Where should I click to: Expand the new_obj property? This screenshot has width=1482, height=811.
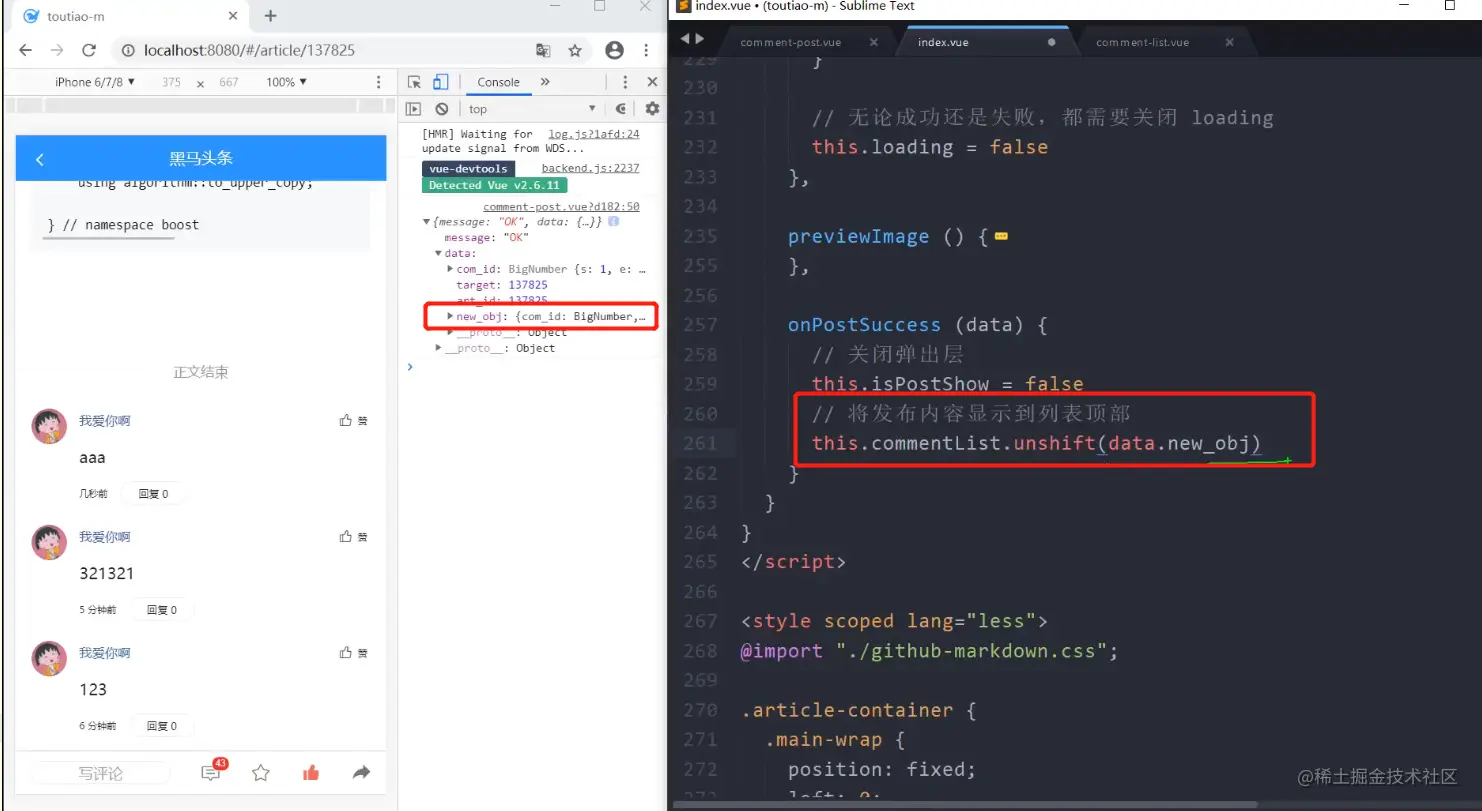(x=450, y=316)
